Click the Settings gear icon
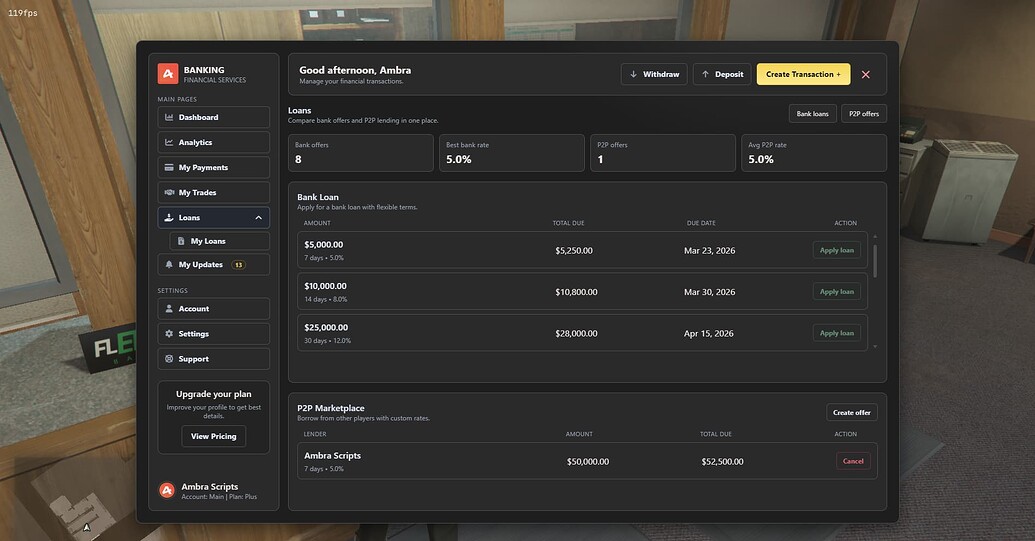Screen dimensions: 1035x541 tap(169, 334)
